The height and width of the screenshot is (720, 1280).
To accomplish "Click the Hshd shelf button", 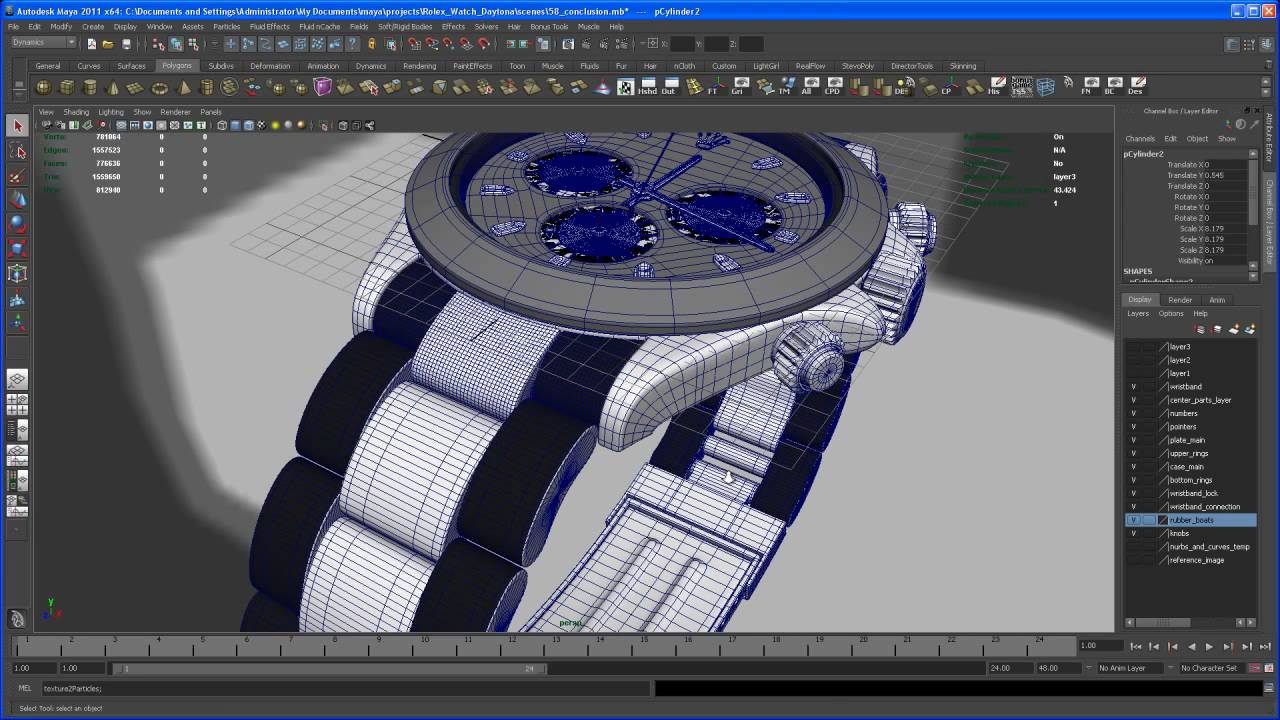I will (647, 87).
